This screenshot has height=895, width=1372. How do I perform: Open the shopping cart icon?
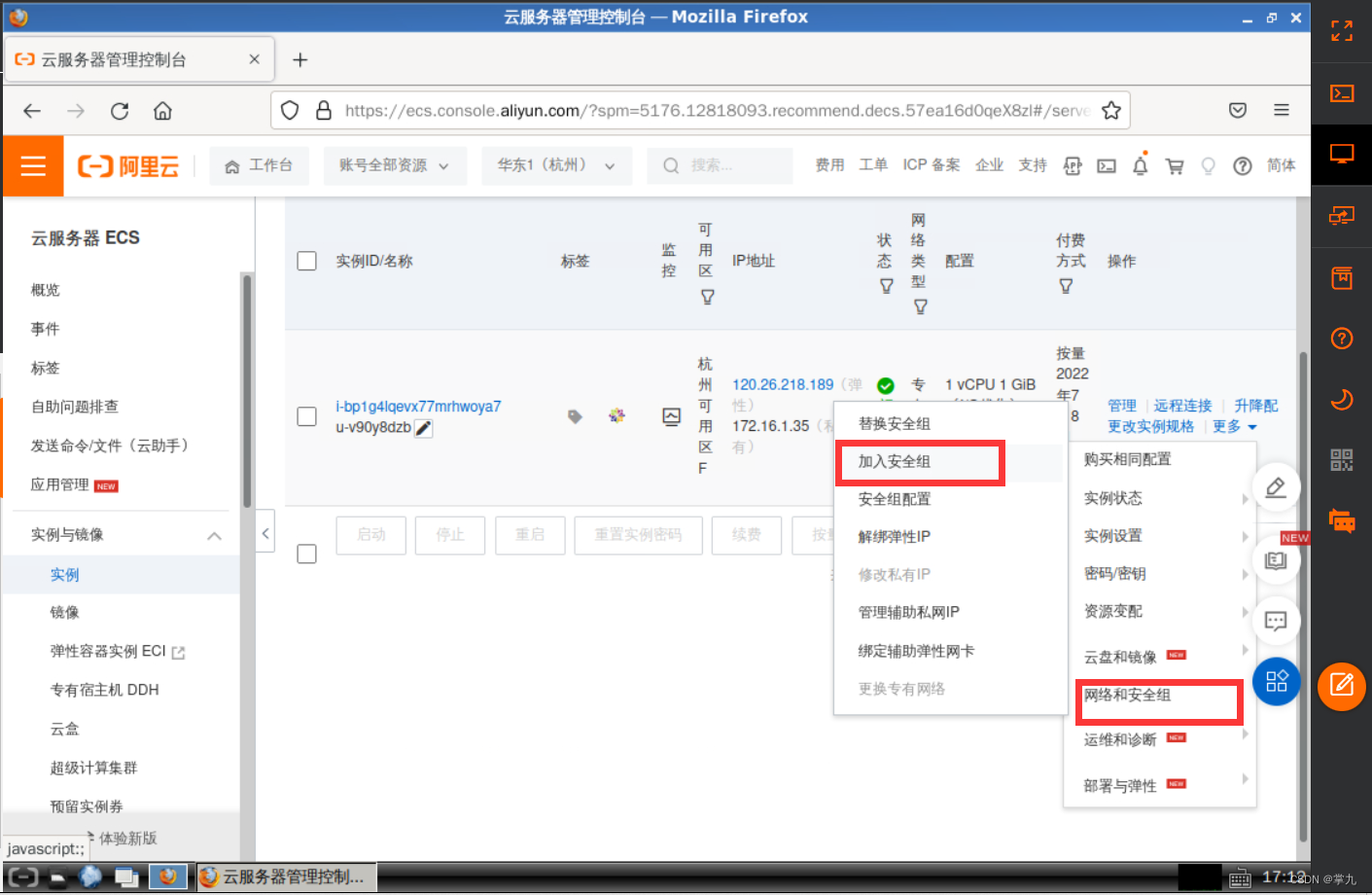coord(1175,166)
